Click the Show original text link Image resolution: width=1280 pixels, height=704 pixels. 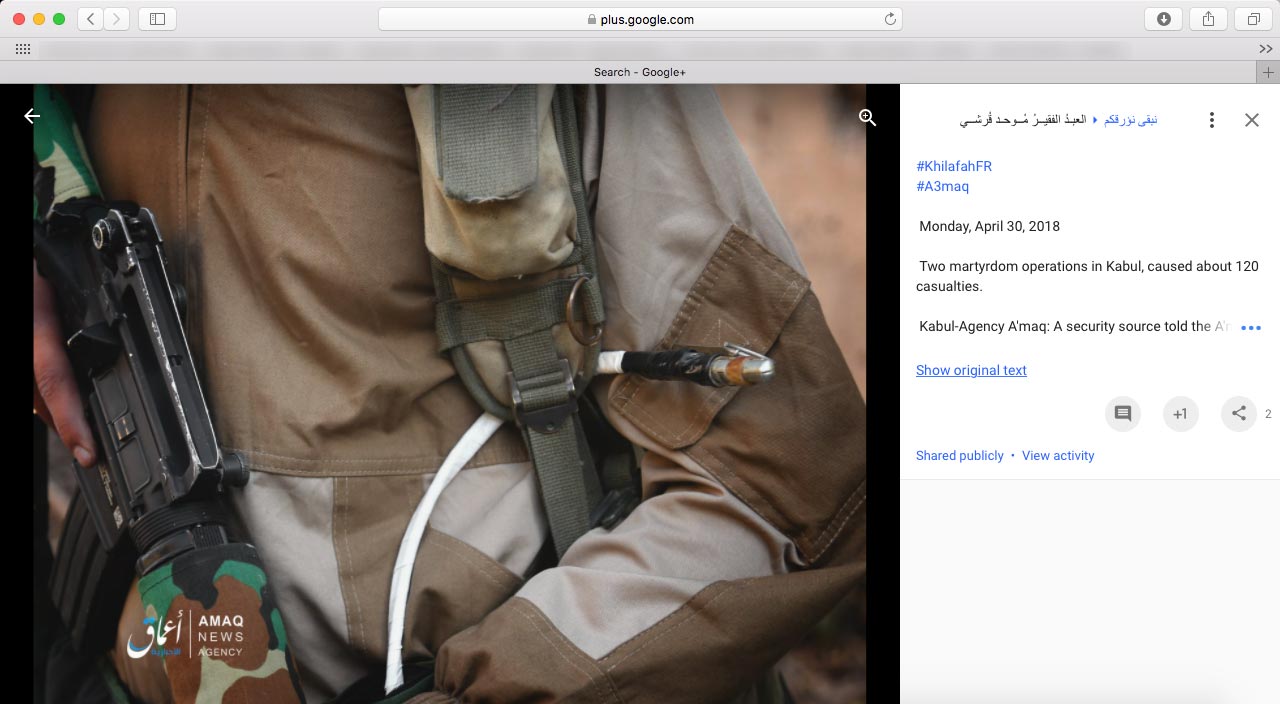[x=971, y=370]
